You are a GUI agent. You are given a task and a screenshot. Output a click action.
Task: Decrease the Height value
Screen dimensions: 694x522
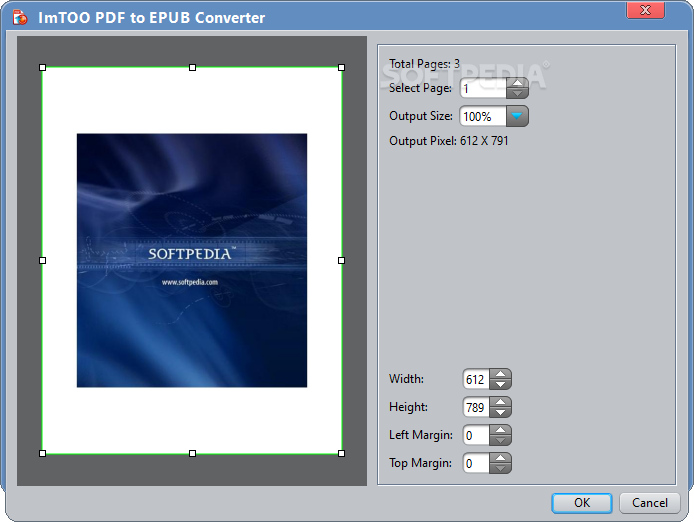pyautogui.click(x=501, y=412)
